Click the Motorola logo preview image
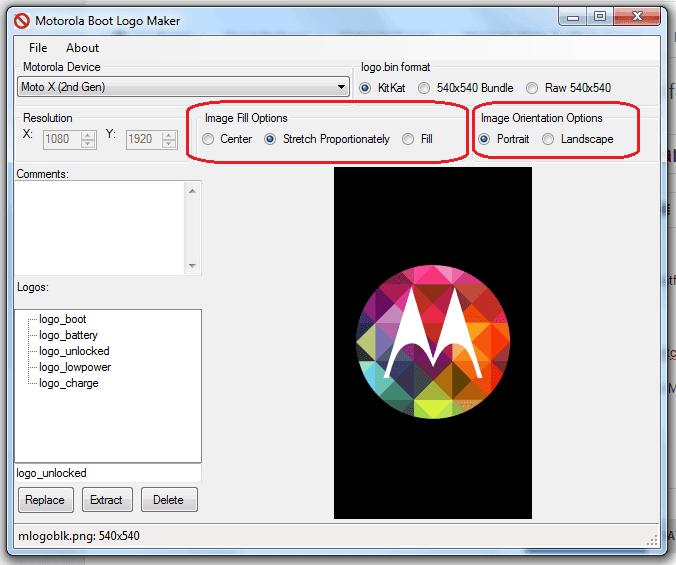Image resolution: width=676 pixels, height=565 pixels. [x=433, y=343]
